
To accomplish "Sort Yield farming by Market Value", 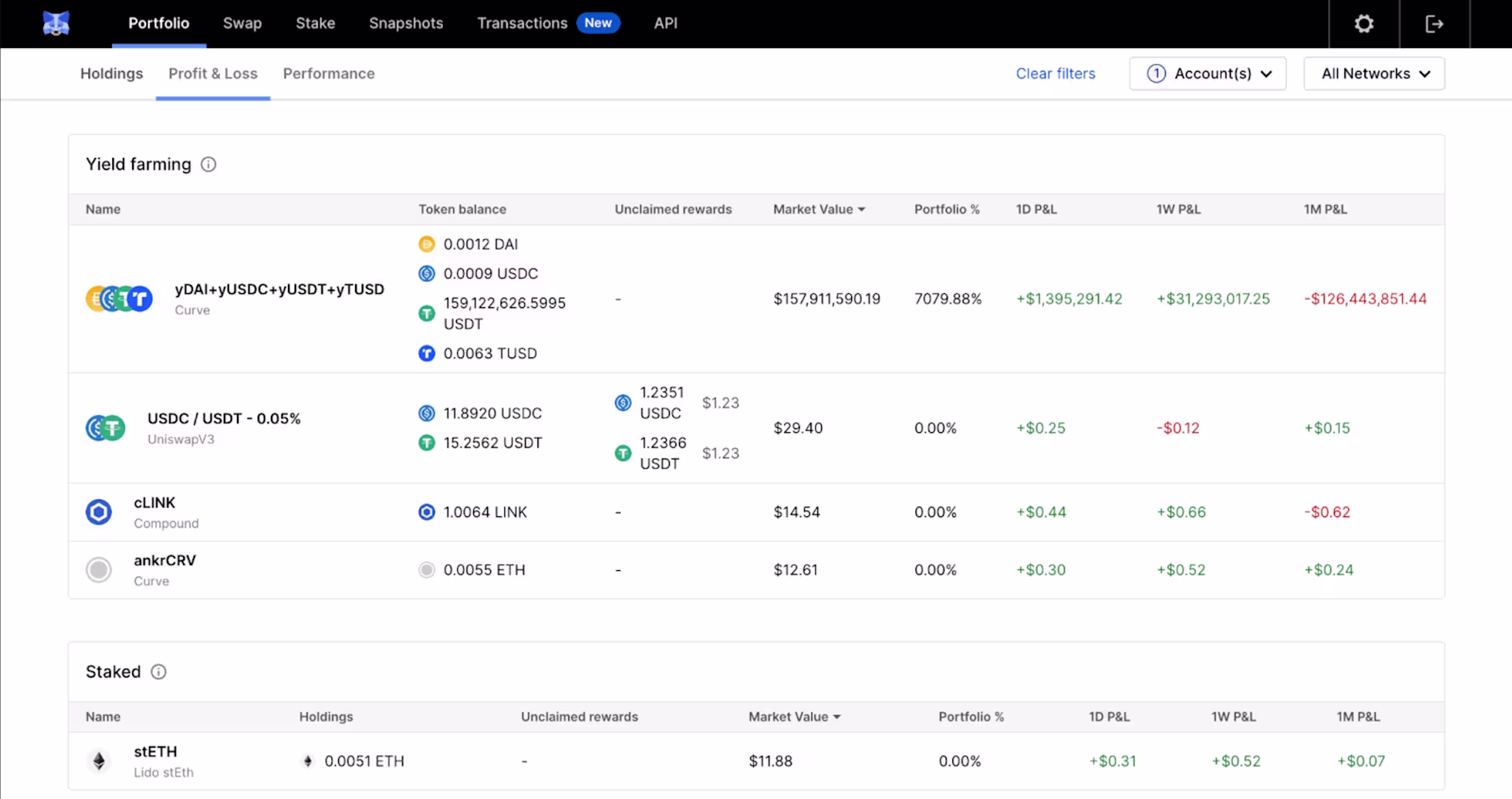I will (819, 210).
